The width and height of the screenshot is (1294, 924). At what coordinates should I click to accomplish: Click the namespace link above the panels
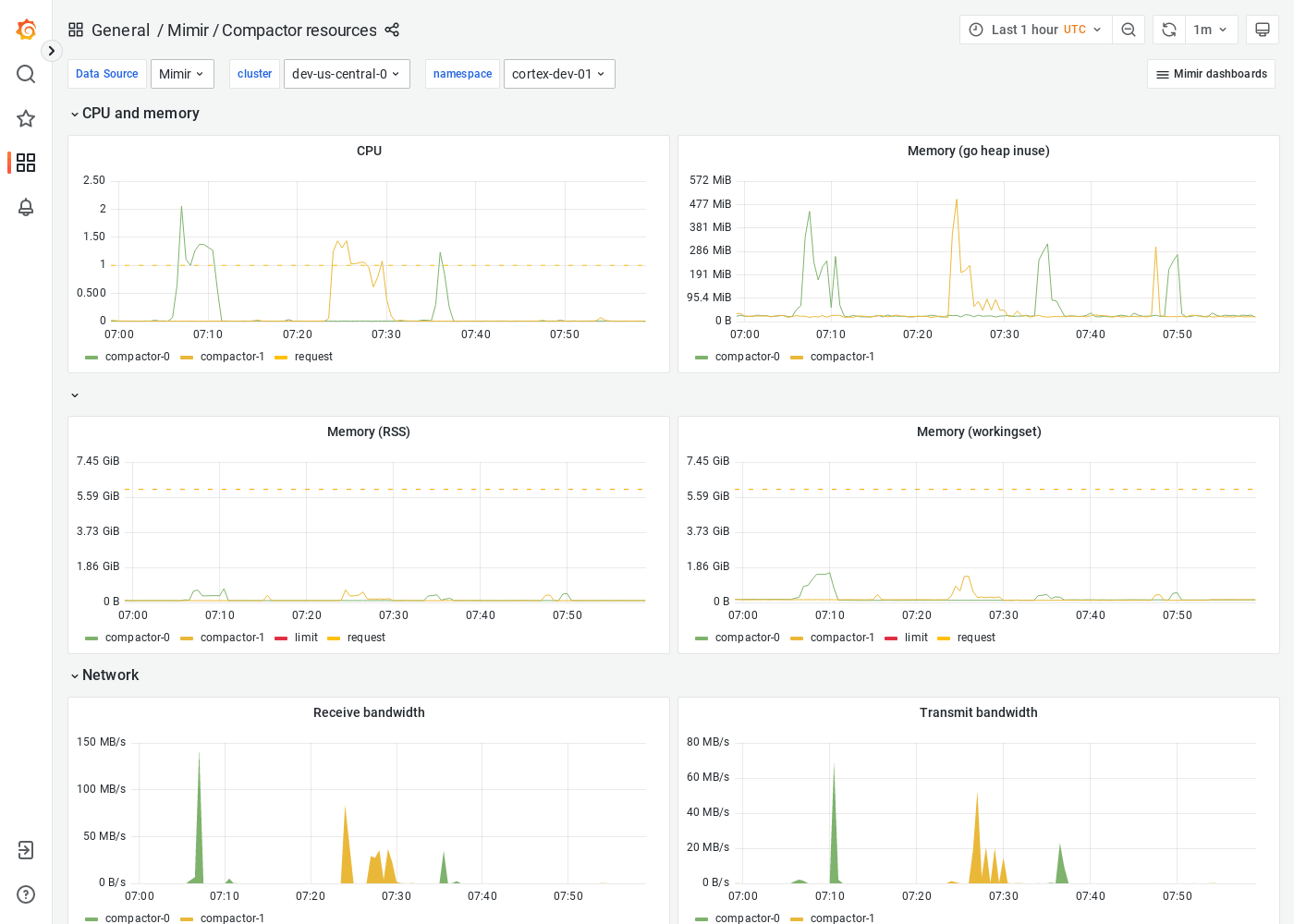[462, 73]
